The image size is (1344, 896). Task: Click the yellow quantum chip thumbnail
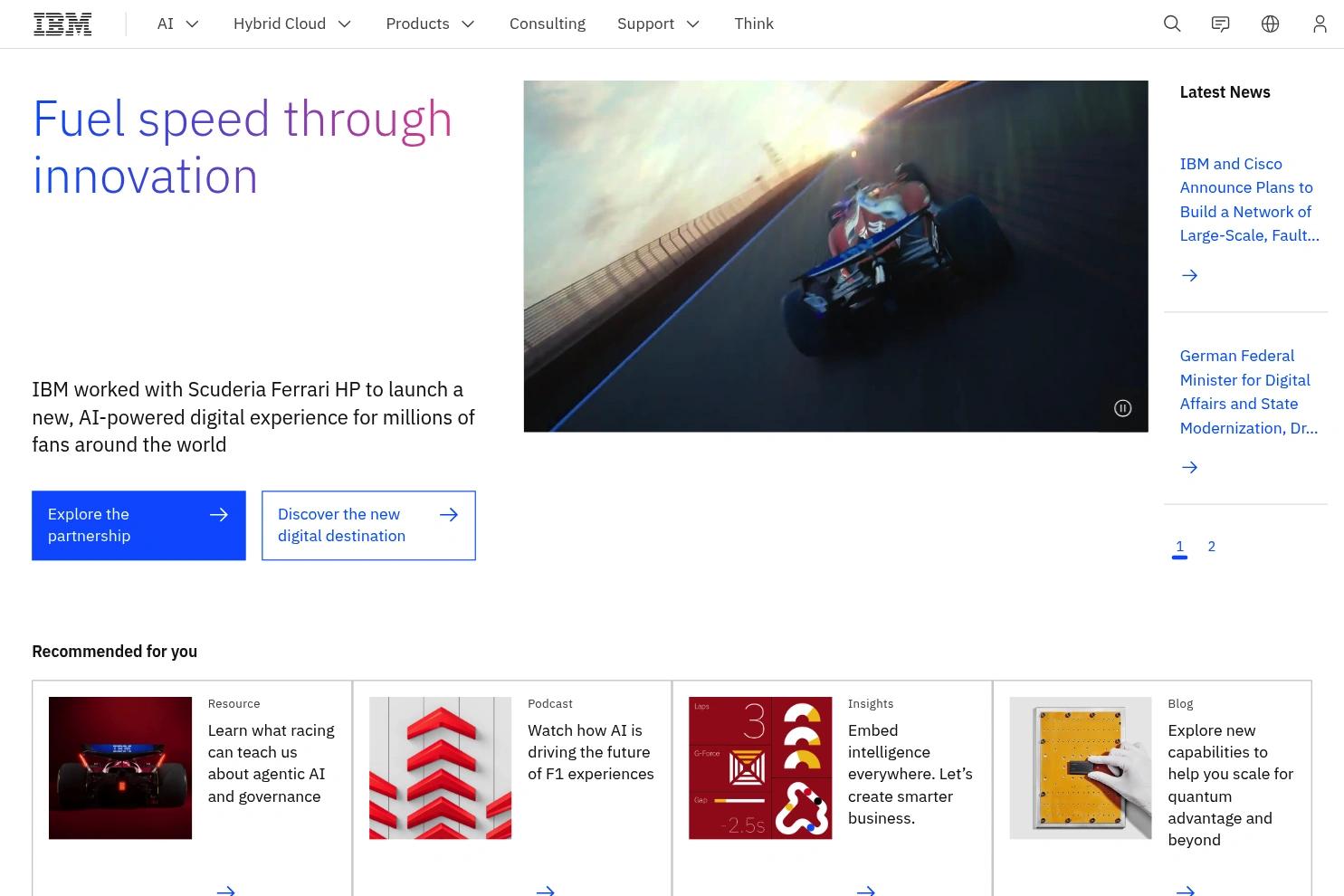tap(1081, 767)
